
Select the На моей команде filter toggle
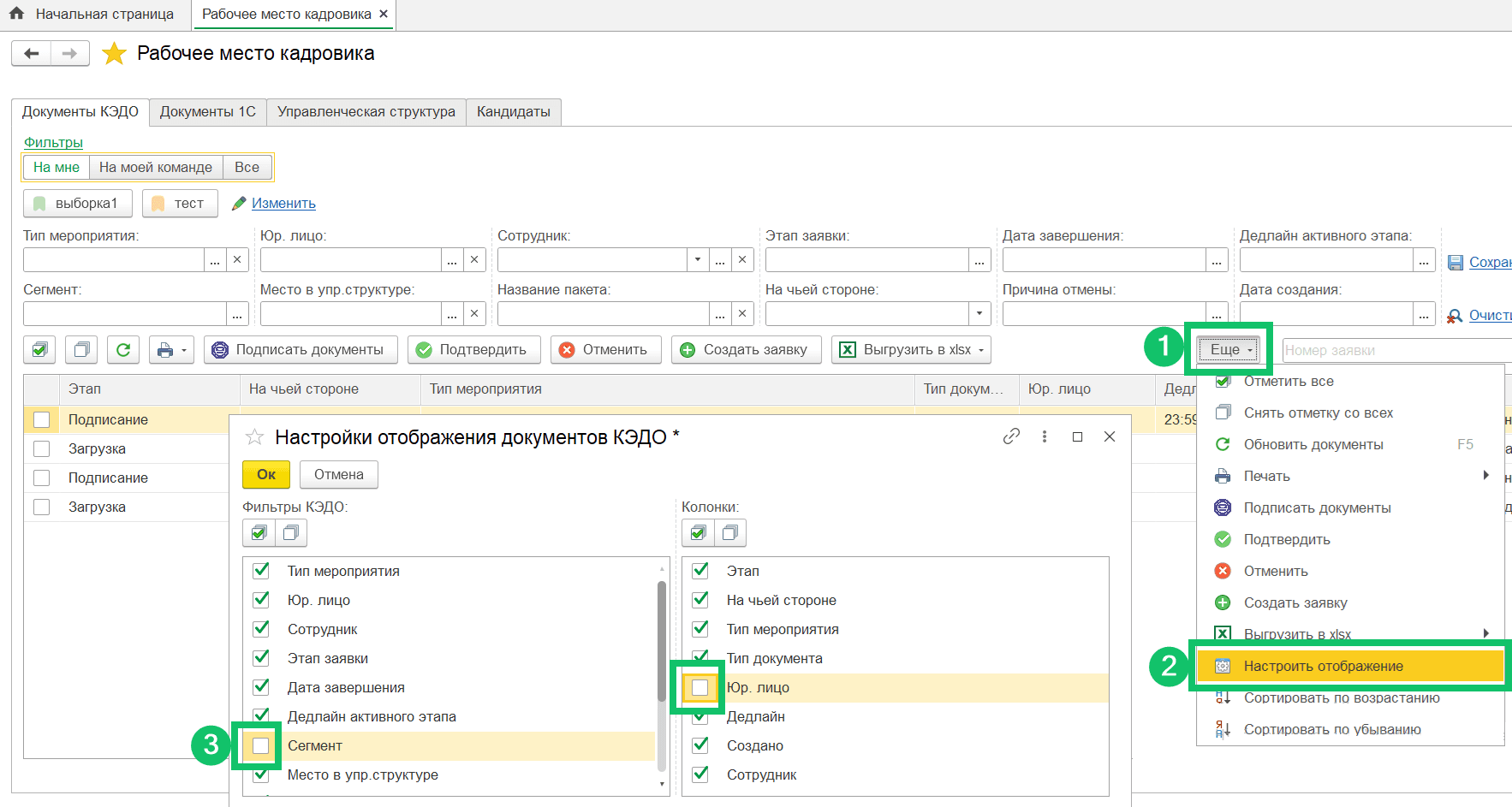tap(156, 168)
